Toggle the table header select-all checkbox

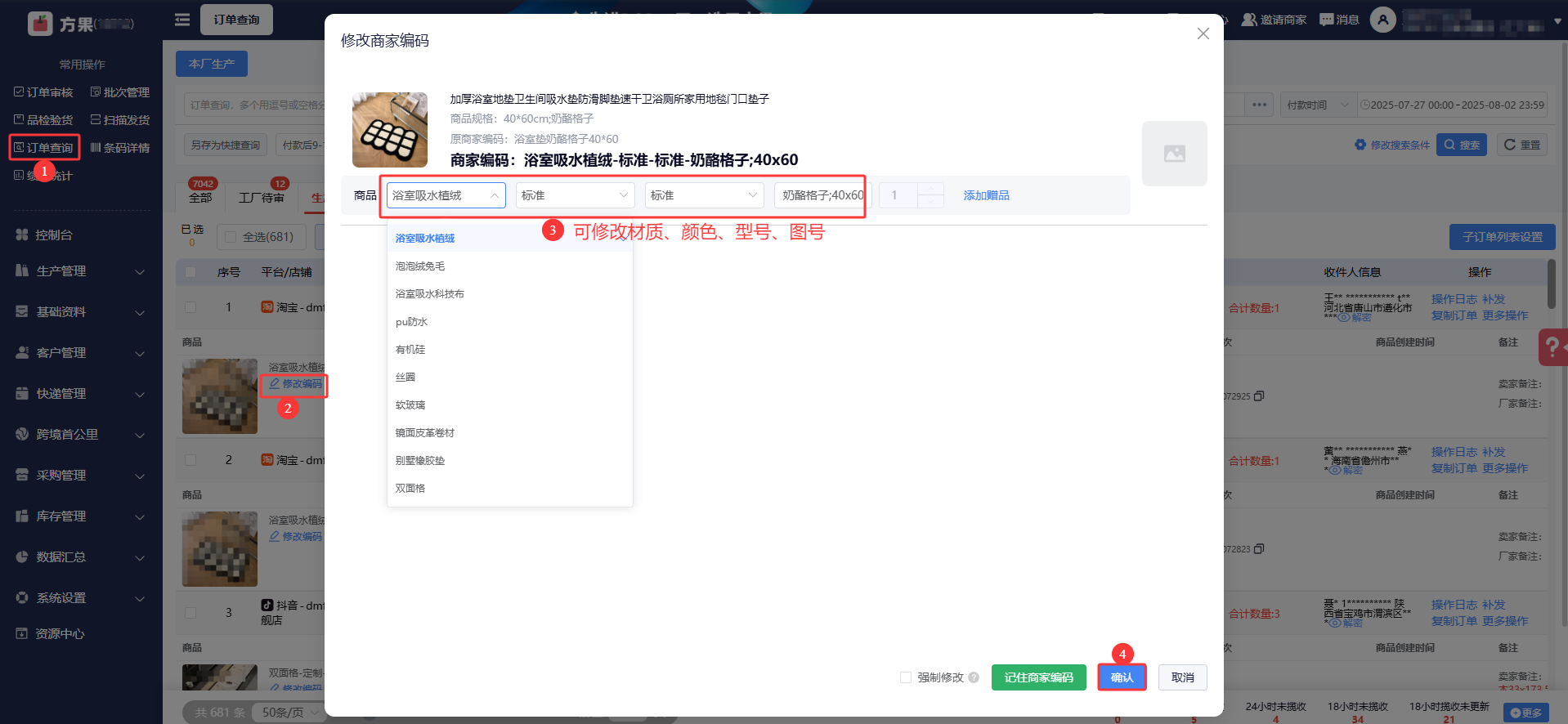point(190,272)
